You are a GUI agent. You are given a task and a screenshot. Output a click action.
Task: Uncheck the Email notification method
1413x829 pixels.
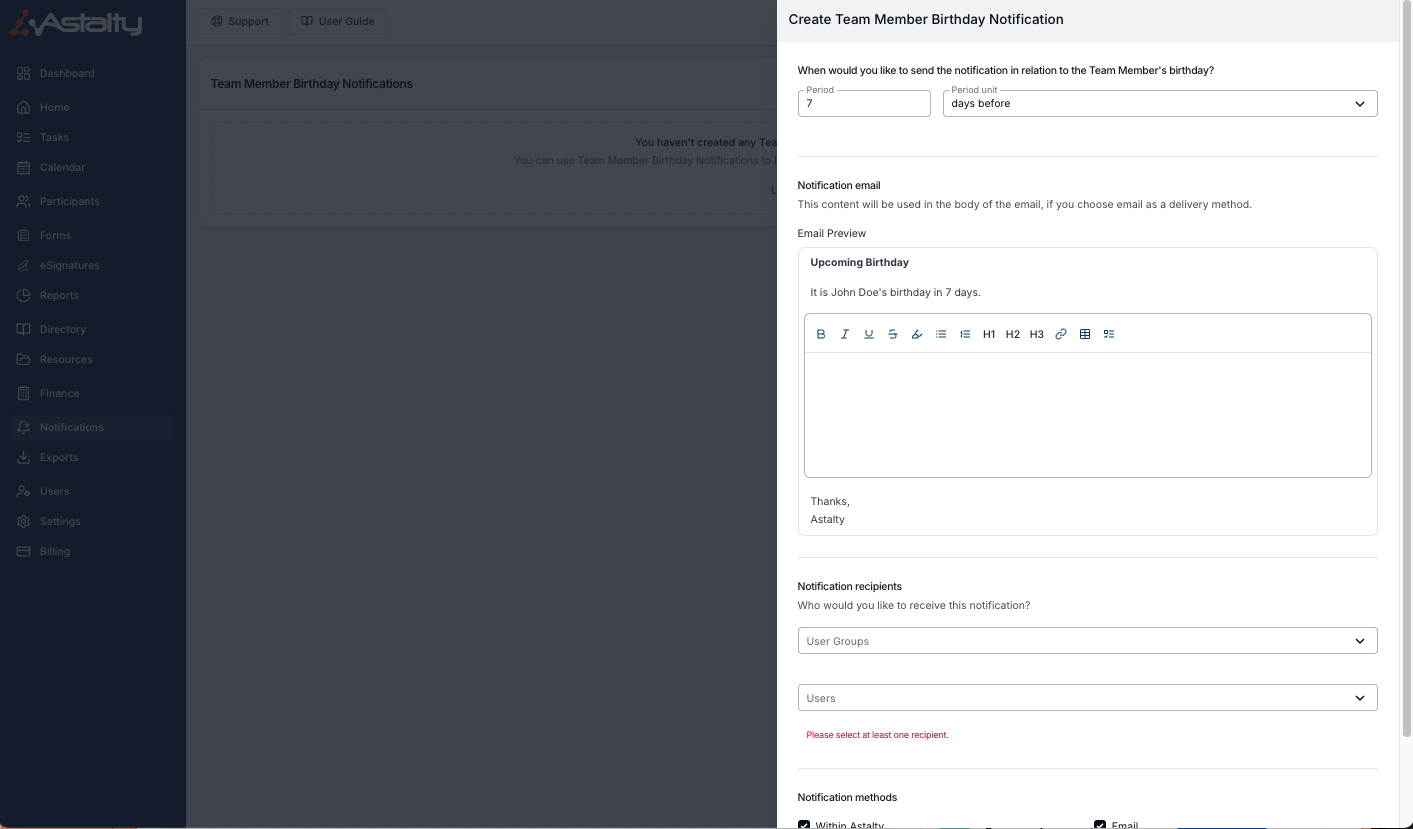click(1100, 825)
